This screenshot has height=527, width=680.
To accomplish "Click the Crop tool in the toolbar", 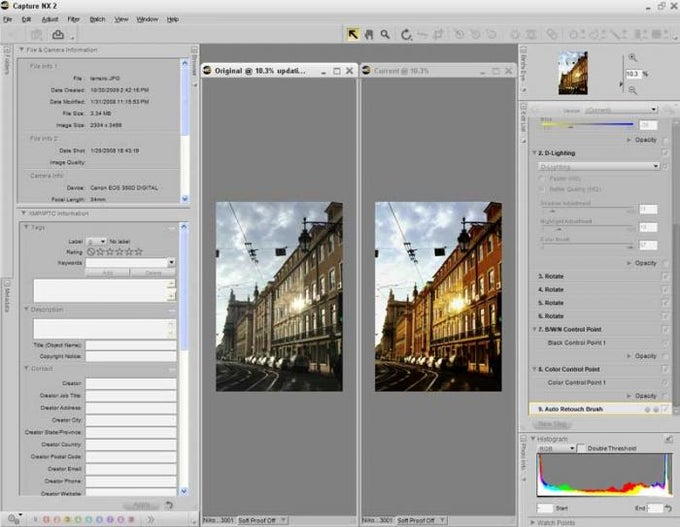I will pyautogui.click(x=438, y=35).
